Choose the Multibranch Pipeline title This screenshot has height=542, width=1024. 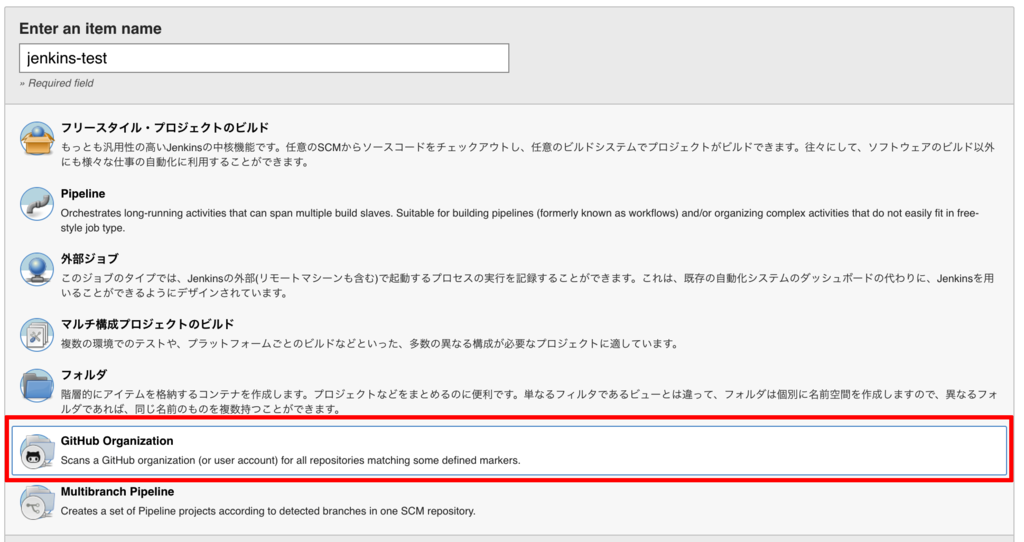click(118, 492)
